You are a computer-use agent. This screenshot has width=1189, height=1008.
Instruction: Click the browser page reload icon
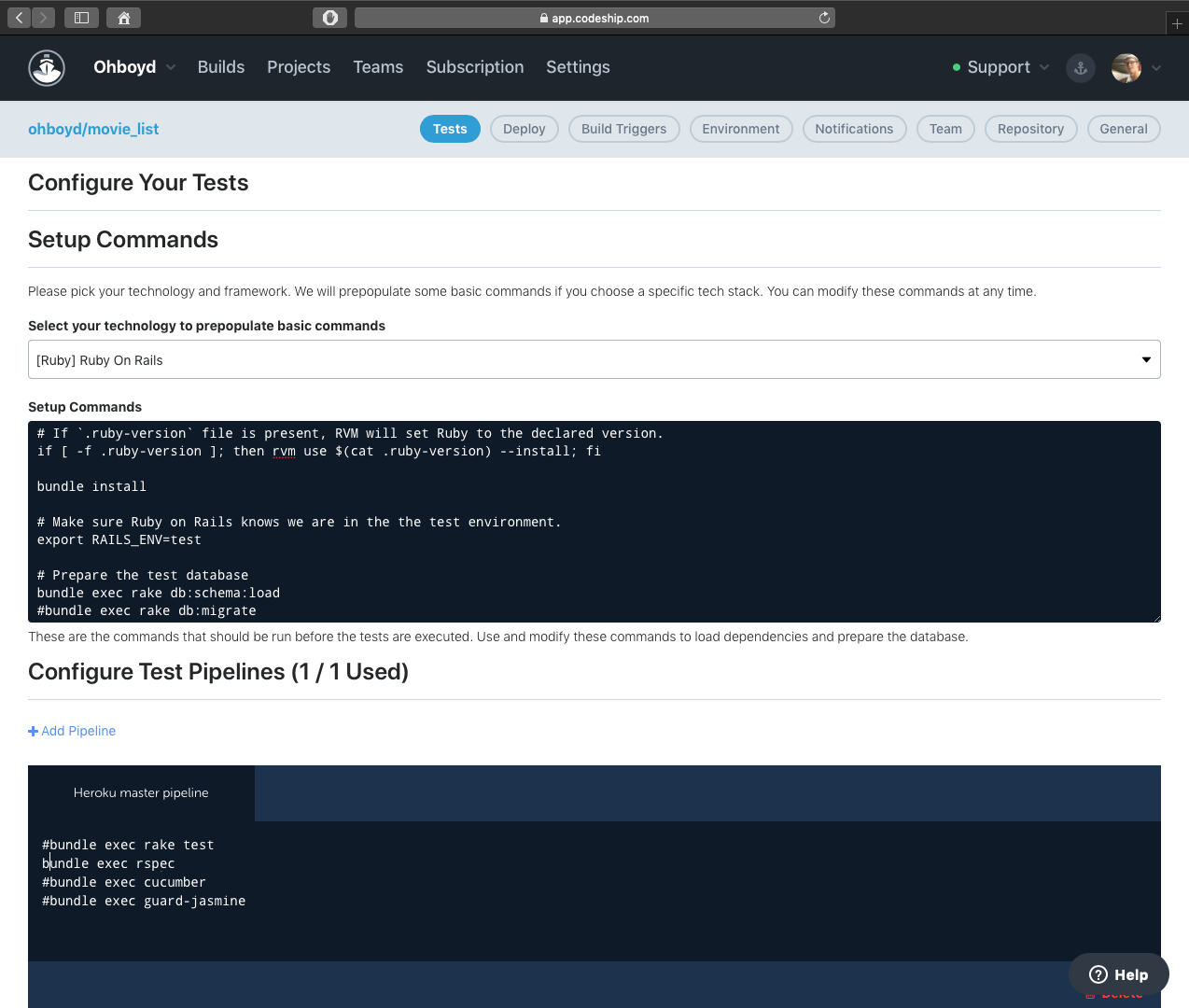822,17
